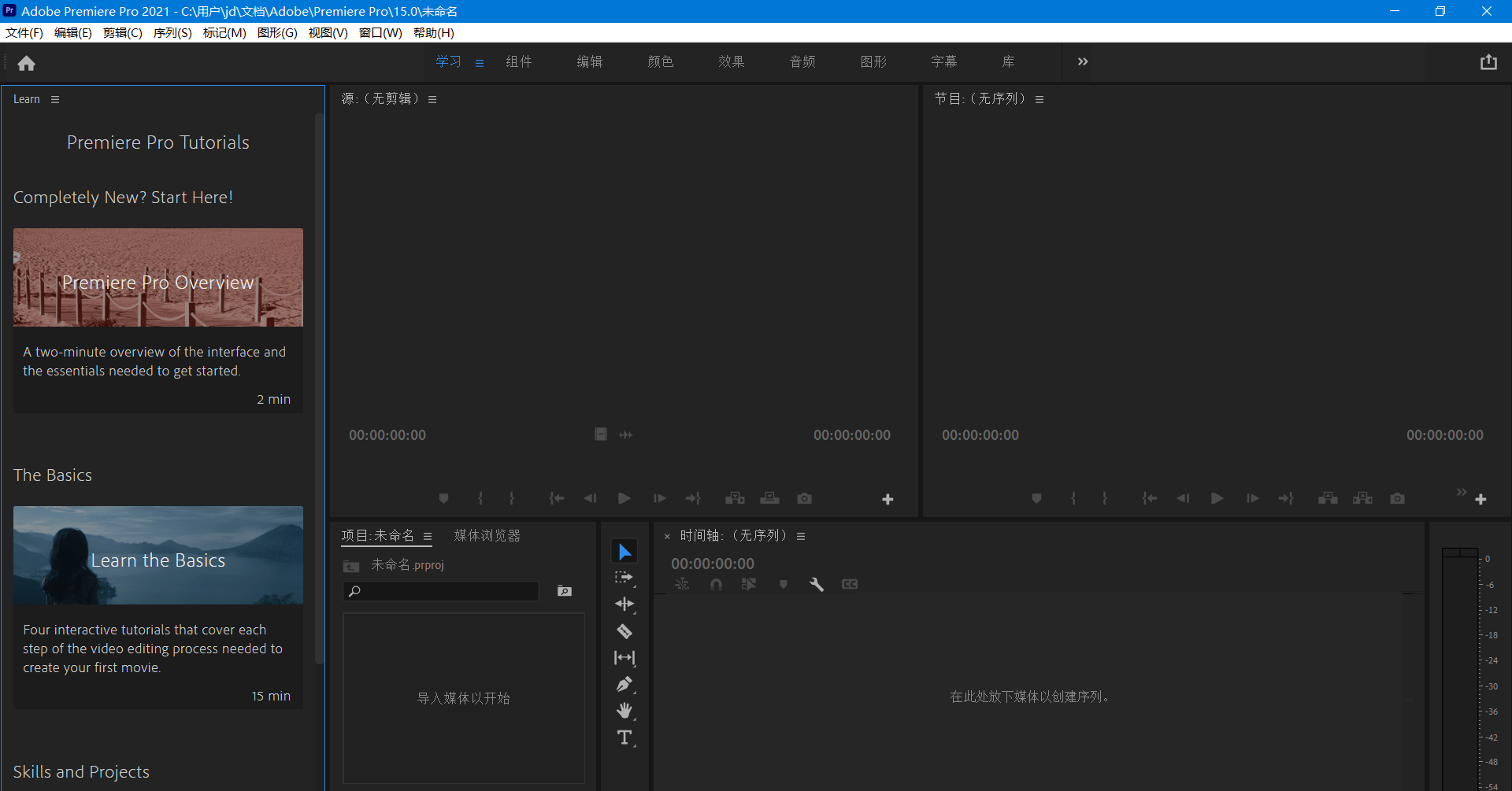This screenshot has width=1512, height=791.
Task: Click the project search field
Action: click(x=441, y=591)
